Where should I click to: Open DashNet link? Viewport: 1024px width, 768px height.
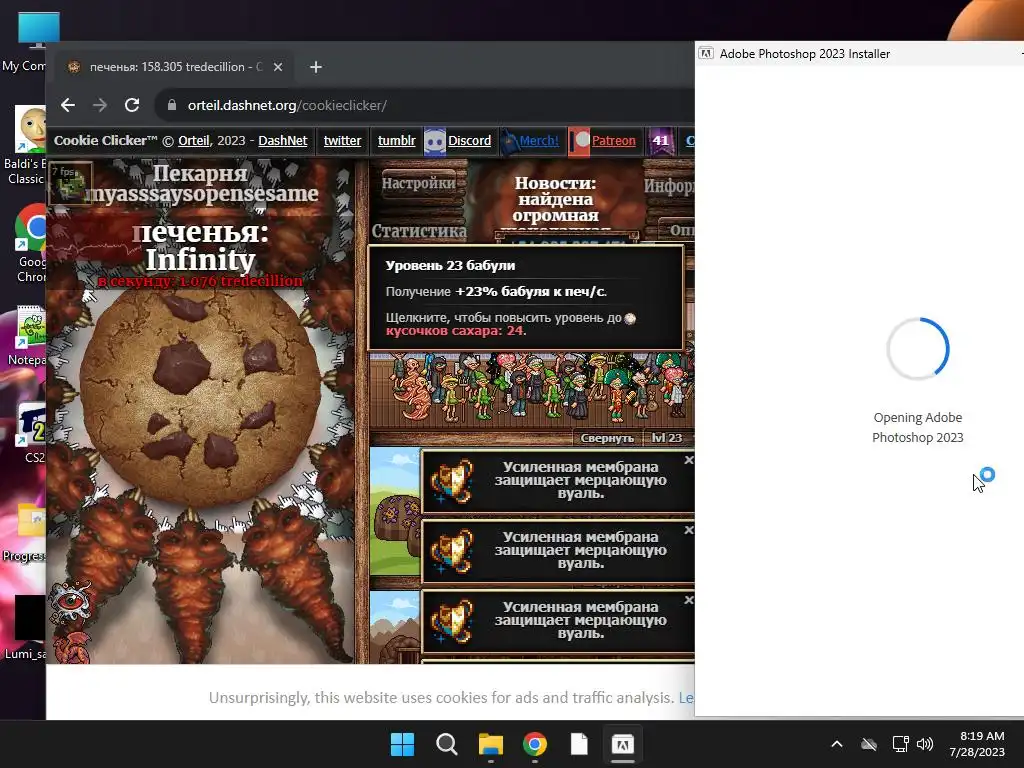pos(283,140)
